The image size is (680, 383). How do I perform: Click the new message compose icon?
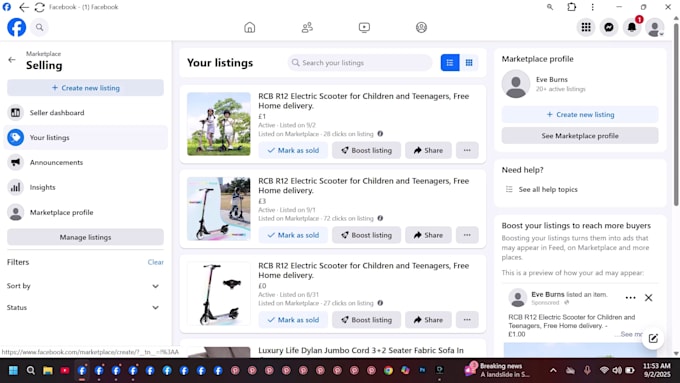click(653, 338)
